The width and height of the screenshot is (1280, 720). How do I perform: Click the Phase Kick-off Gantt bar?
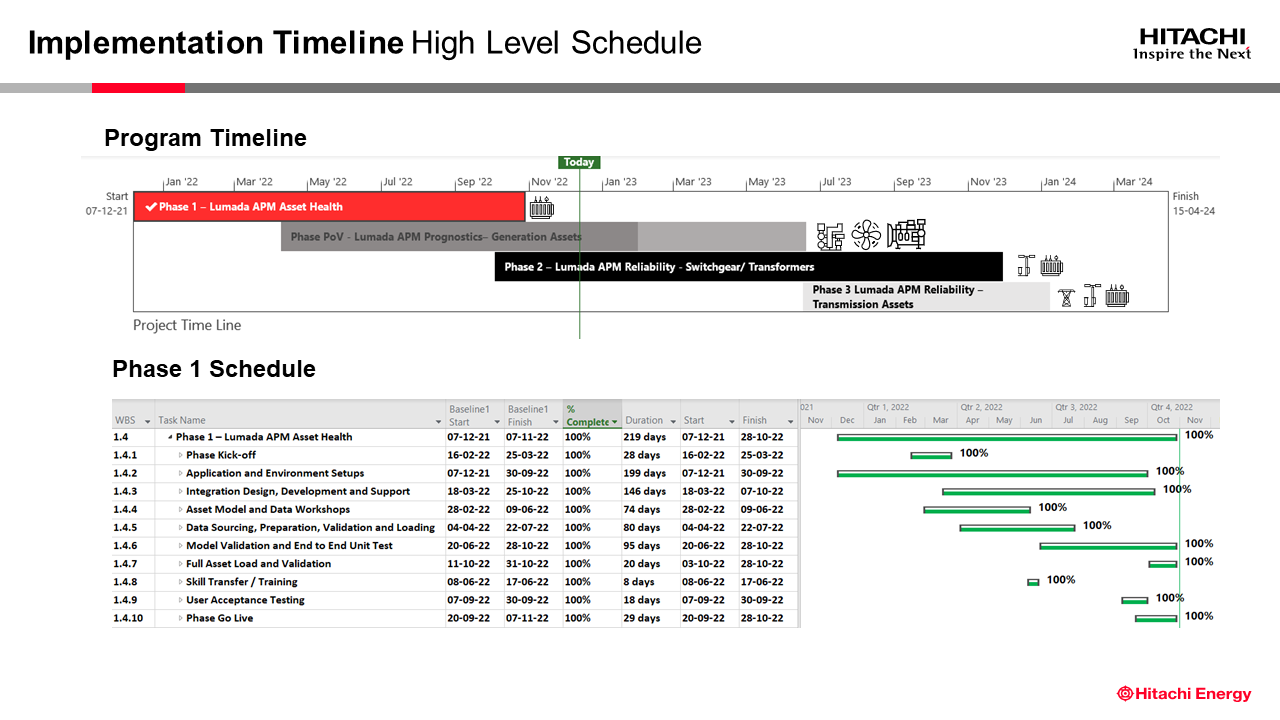coord(931,455)
